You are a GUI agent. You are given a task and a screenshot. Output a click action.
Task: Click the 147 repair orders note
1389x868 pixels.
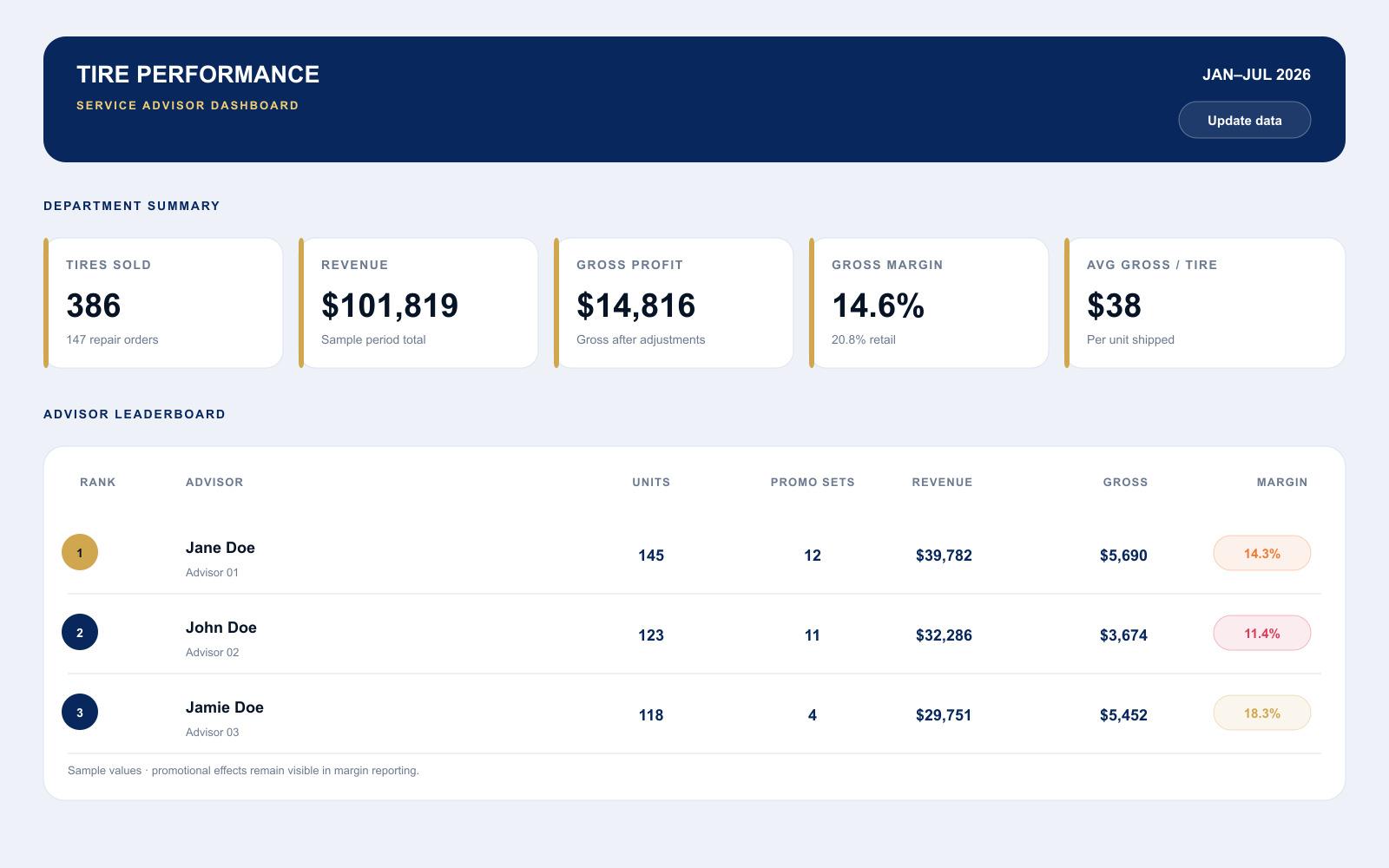point(112,339)
